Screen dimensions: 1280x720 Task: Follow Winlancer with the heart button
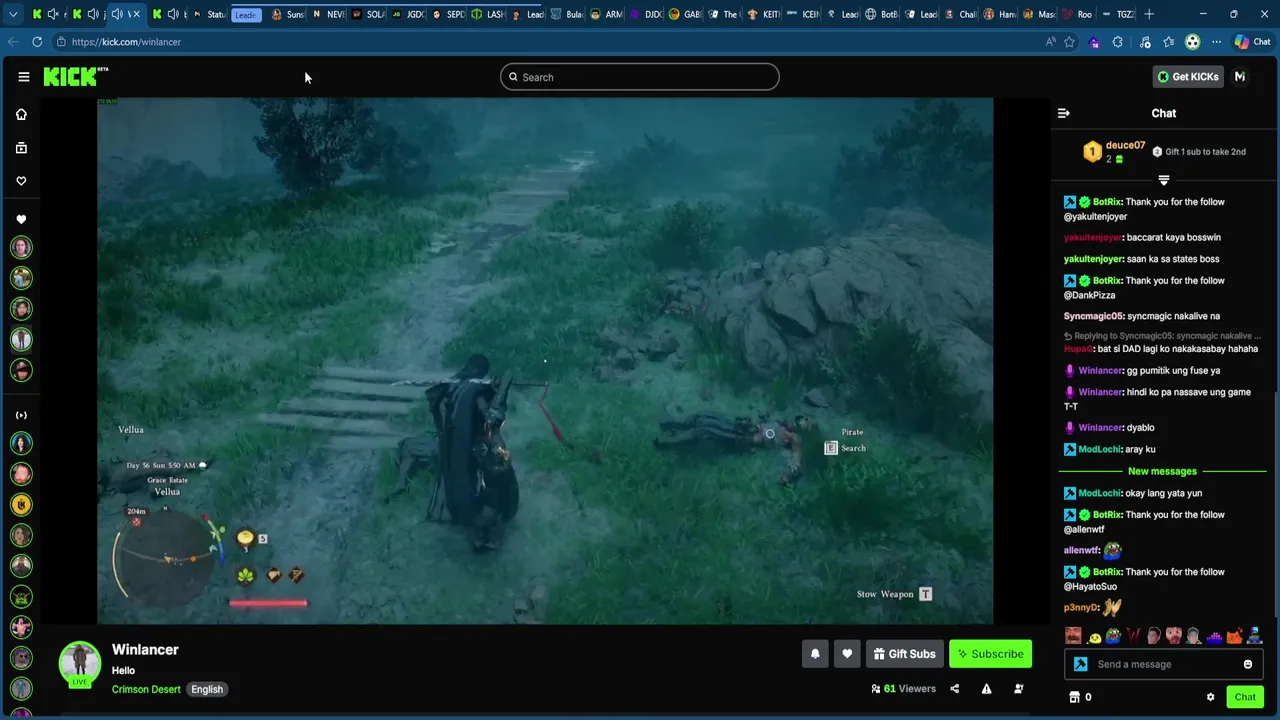click(847, 654)
